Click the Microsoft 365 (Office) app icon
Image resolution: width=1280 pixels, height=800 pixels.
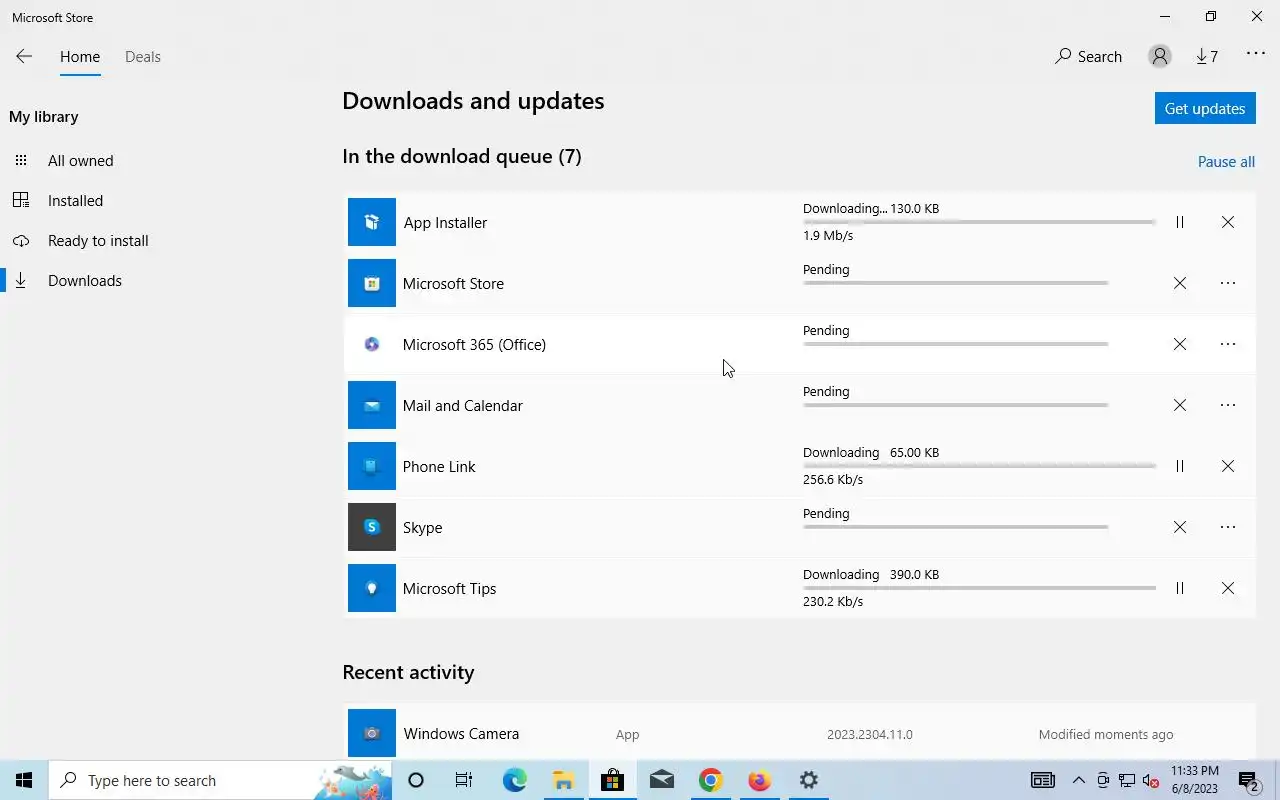[372, 344]
